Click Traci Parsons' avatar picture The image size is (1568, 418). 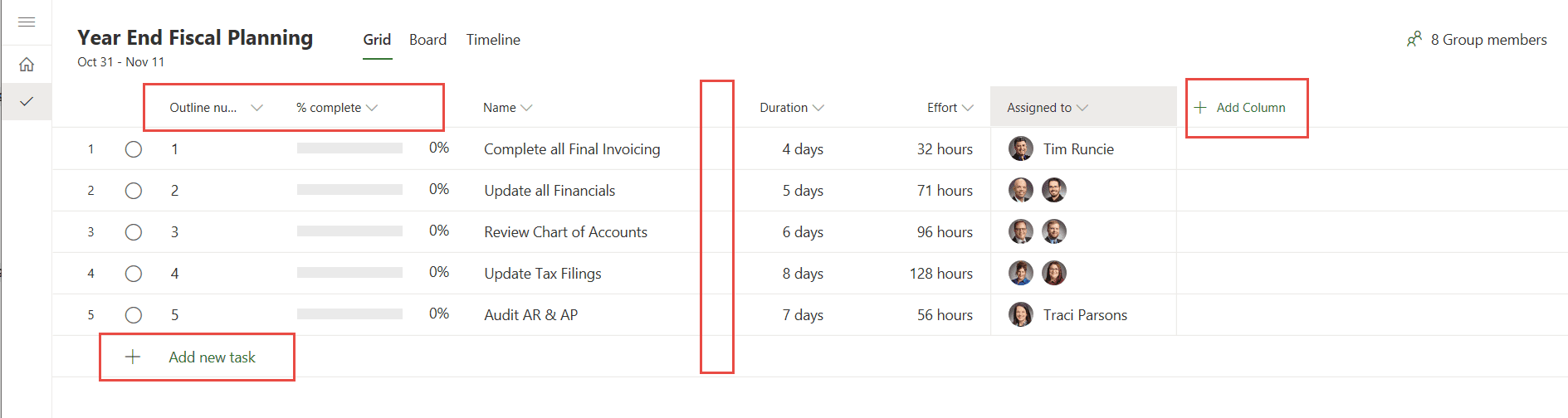click(x=1020, y=314)
